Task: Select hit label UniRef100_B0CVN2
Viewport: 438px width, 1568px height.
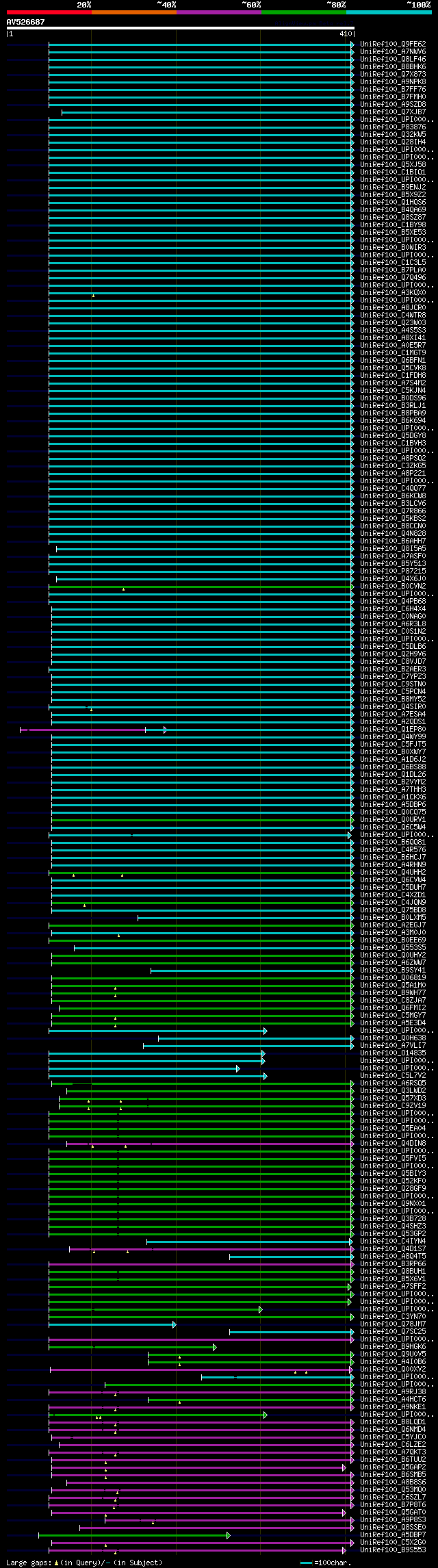Action: (393, 587)
